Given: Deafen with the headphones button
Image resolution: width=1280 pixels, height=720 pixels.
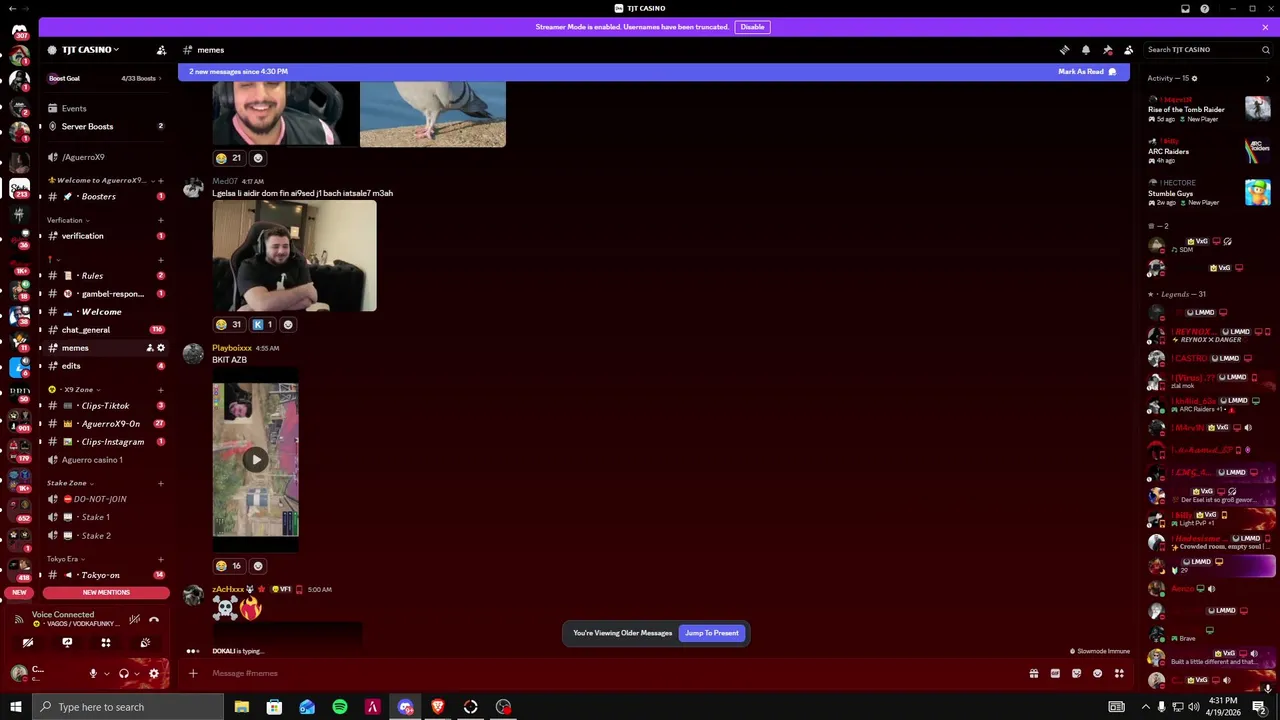Looking at the screenshot, I should click(123, 674).
